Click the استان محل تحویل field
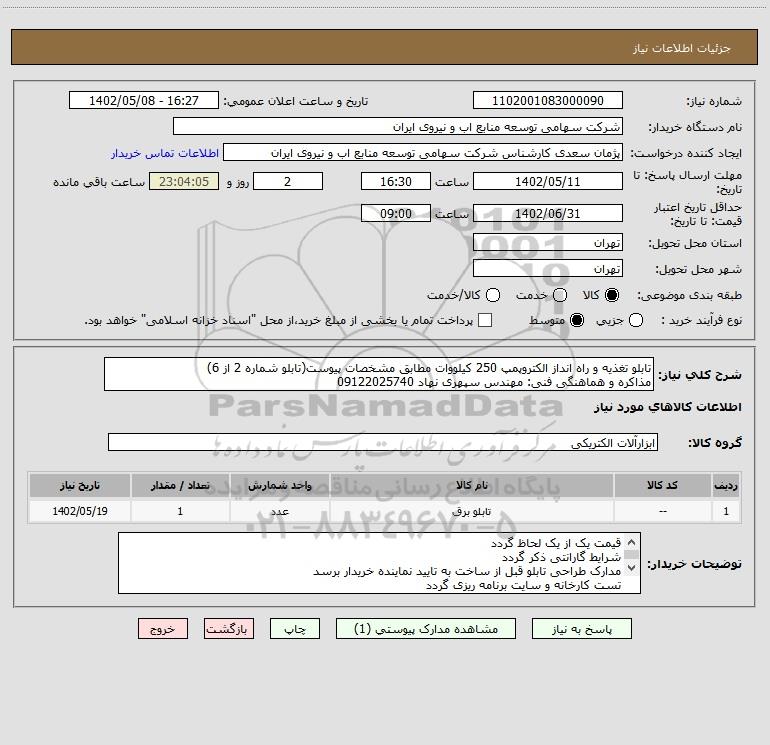 point(548,243)
